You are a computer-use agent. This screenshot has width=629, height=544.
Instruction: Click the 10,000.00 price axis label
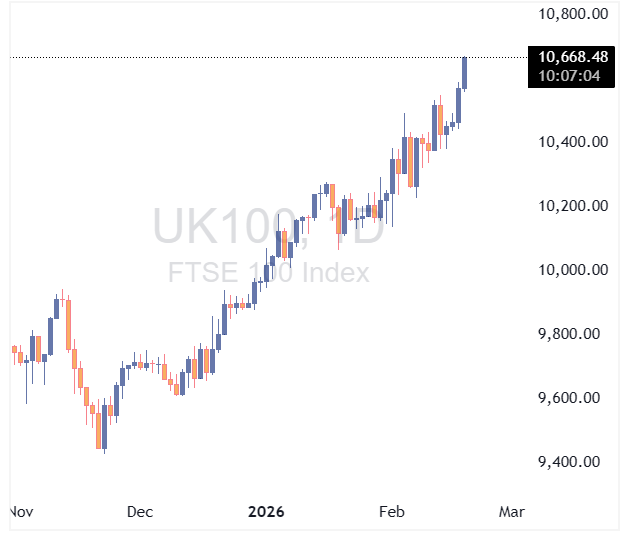(x=573, y=270)
